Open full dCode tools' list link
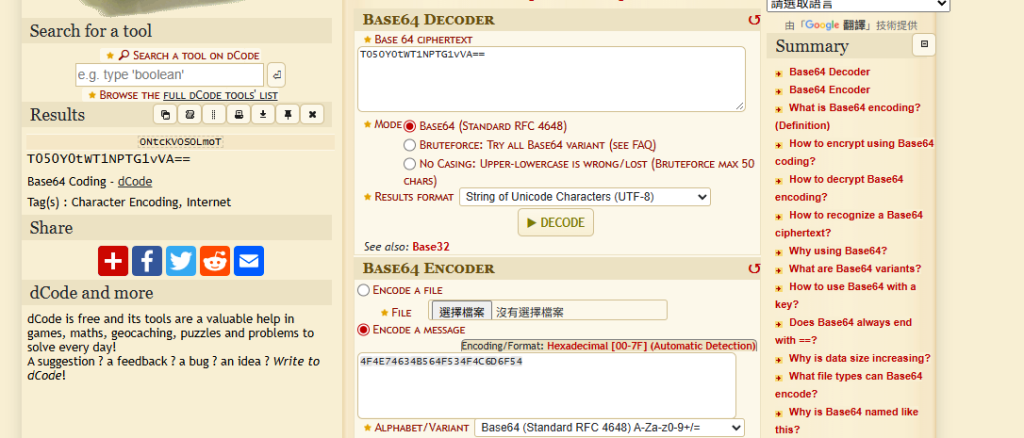 [221, 95]
